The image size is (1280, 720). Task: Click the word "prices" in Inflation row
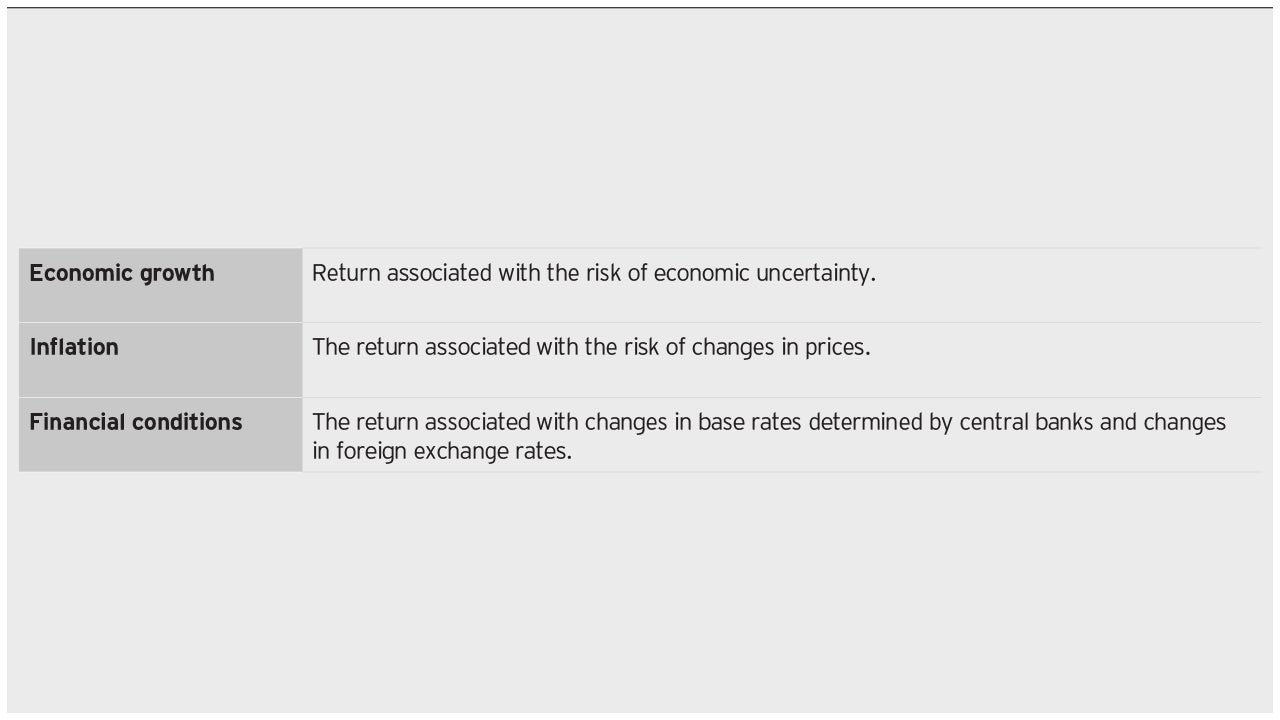(837, 347)
